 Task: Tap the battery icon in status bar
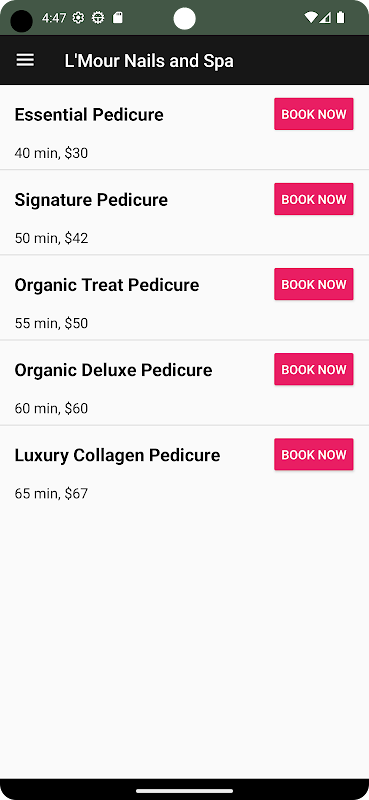tap(340, 18)
